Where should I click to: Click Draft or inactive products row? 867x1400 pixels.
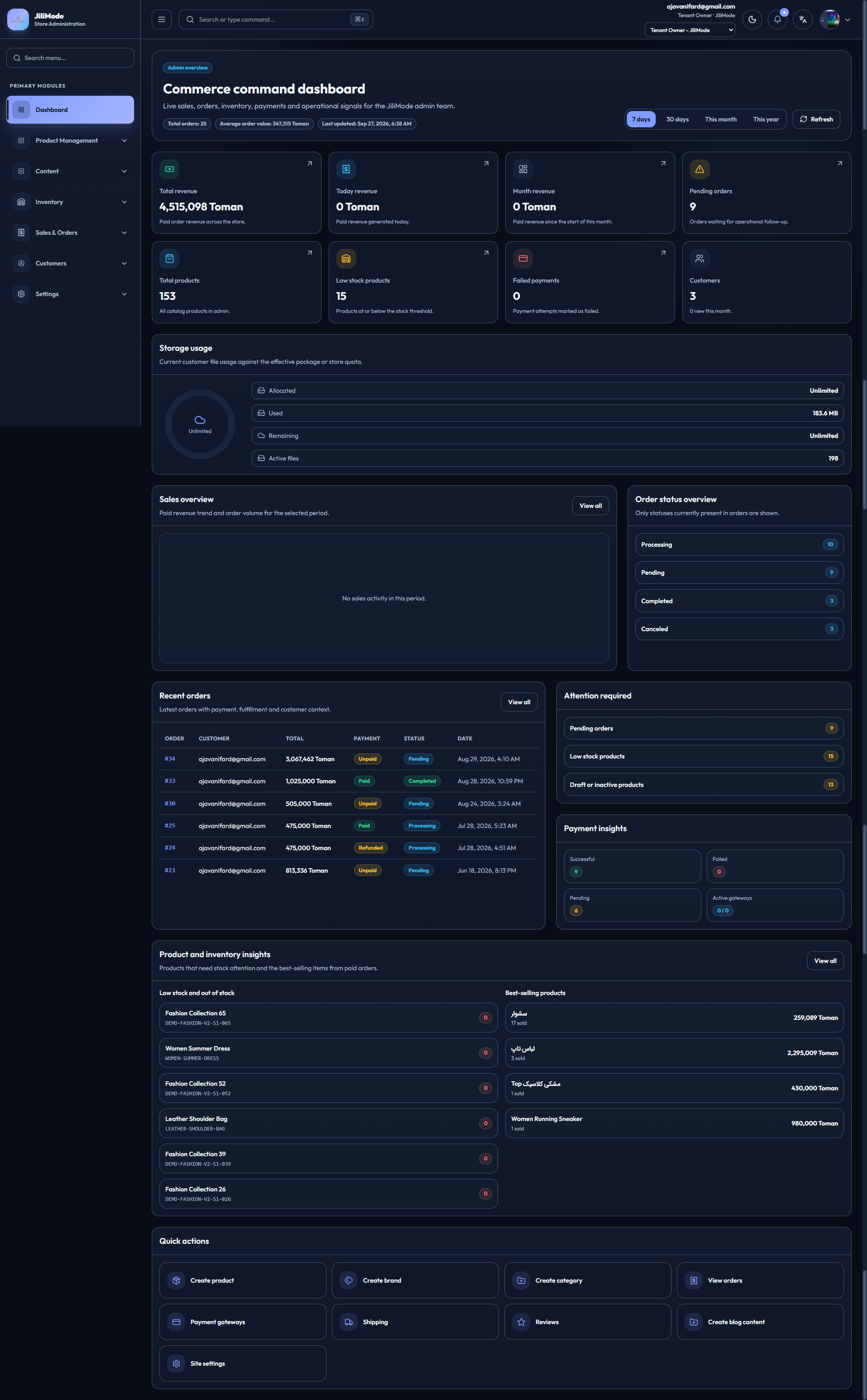click(x=704, y=784)
